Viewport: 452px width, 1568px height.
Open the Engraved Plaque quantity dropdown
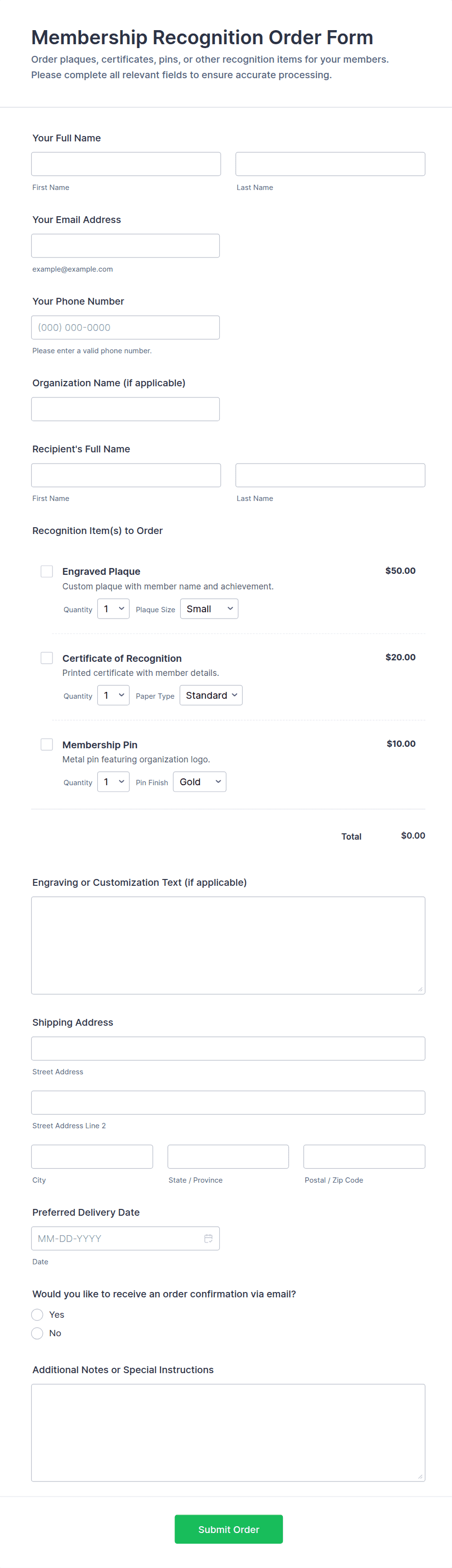[x=113, y=609]
